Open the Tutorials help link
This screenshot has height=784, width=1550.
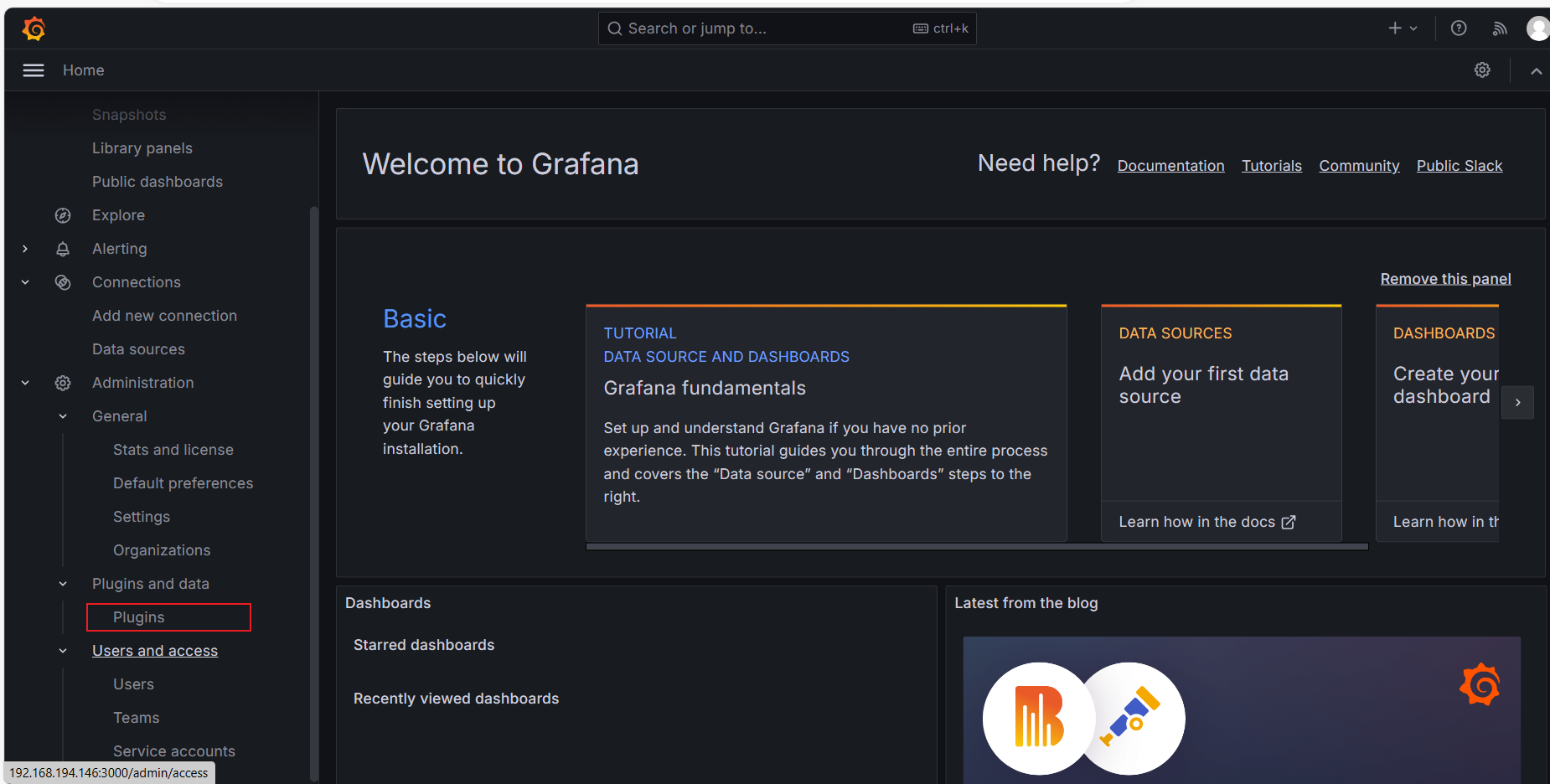[x=1272, y=166]
